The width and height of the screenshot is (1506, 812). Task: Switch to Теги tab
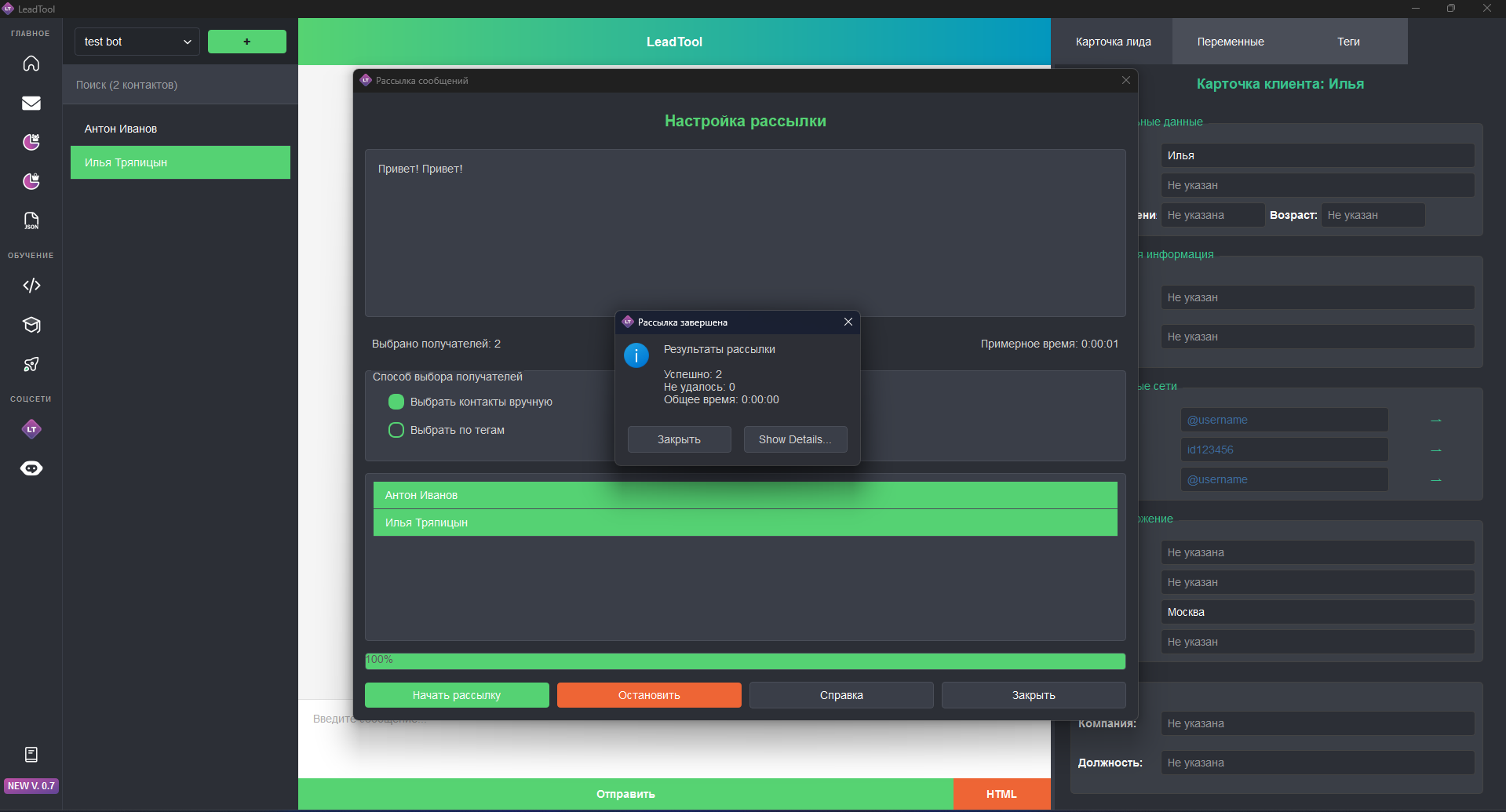tap(1348, 42)
